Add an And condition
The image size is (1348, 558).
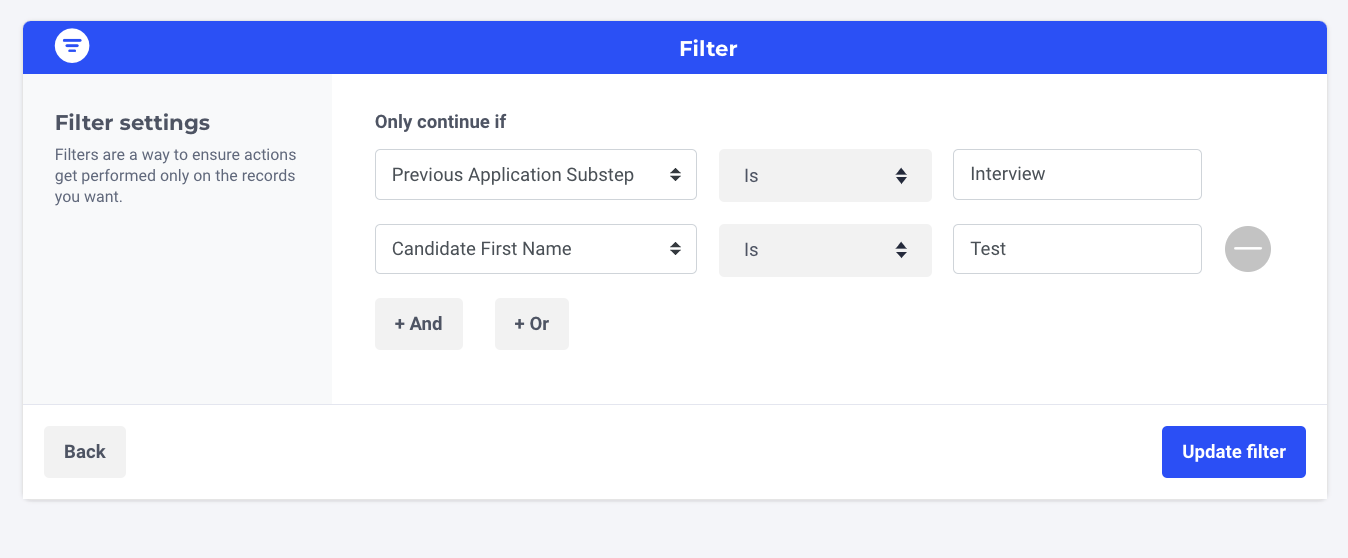tap(418, 324)
